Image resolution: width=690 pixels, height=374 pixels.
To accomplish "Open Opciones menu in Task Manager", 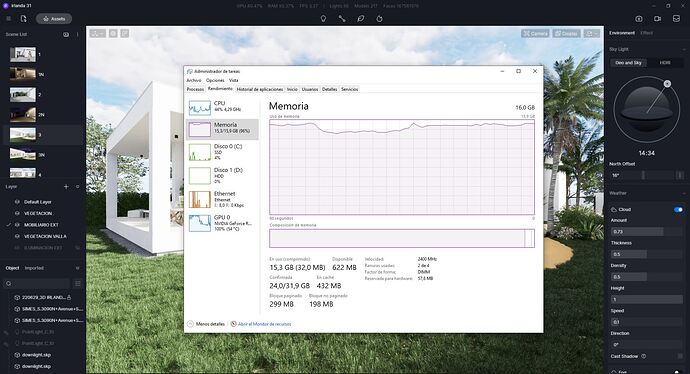I will [215, 80].
